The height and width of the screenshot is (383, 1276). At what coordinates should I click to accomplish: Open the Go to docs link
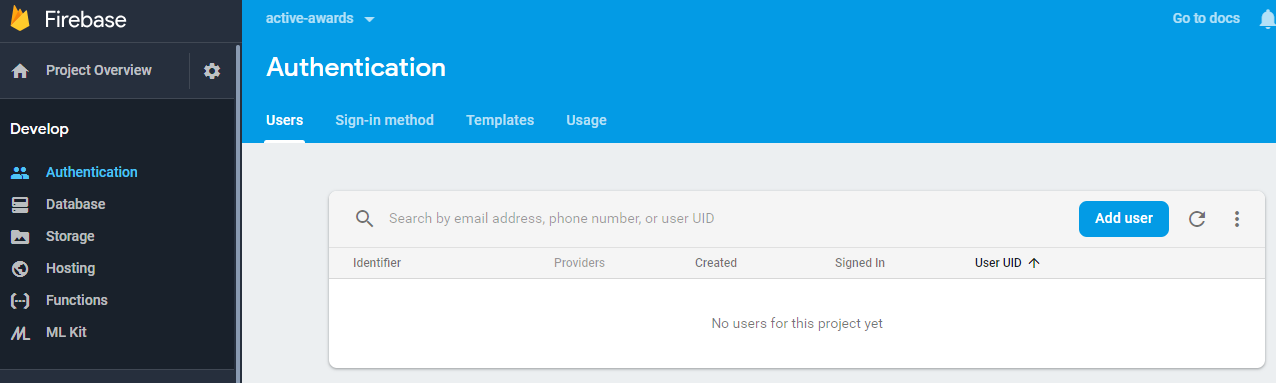(1206, 18)
